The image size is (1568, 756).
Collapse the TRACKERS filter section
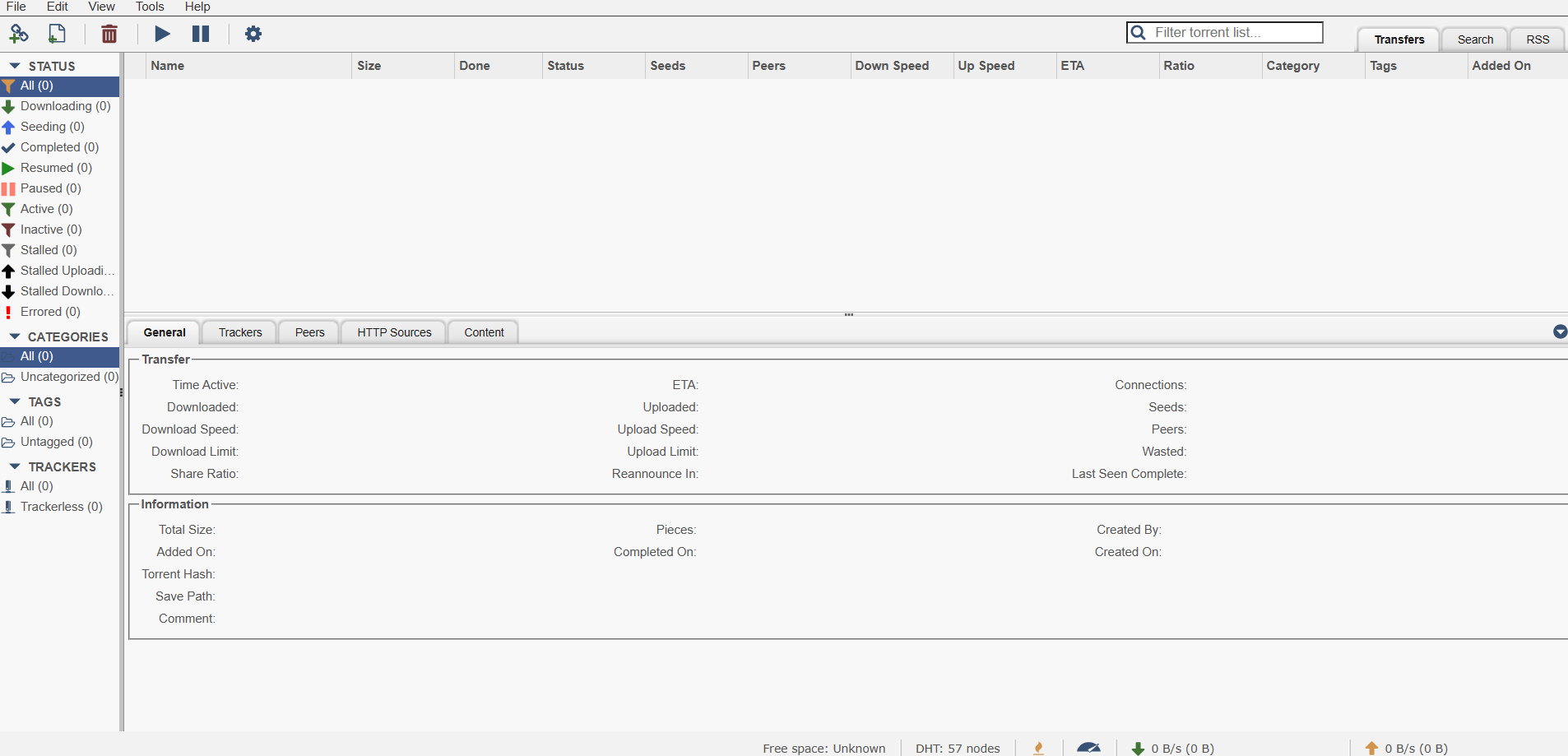coord(15,466)
